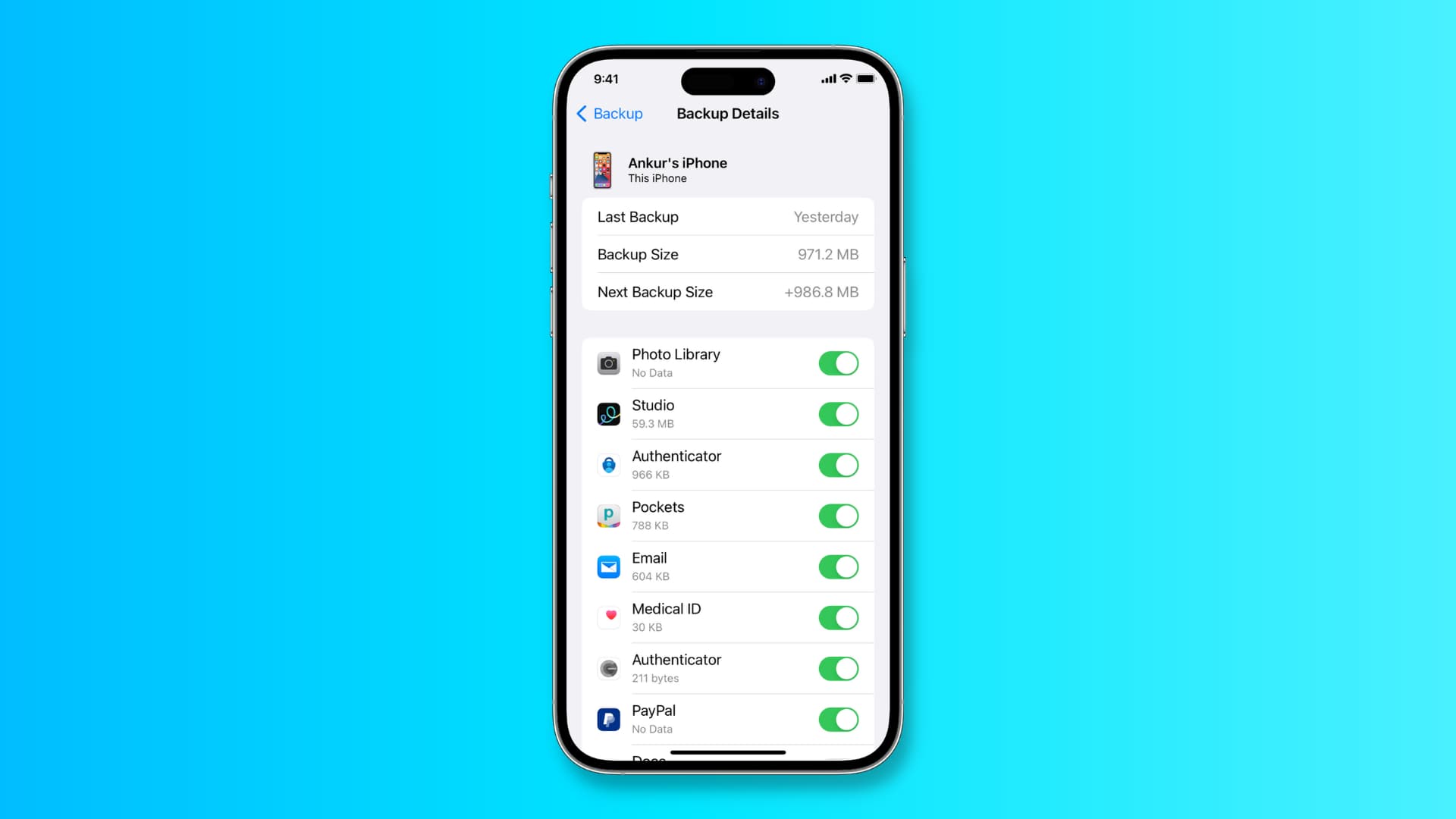
Task: Tap the Authenticator shield icon
Action: click(609, 464)
